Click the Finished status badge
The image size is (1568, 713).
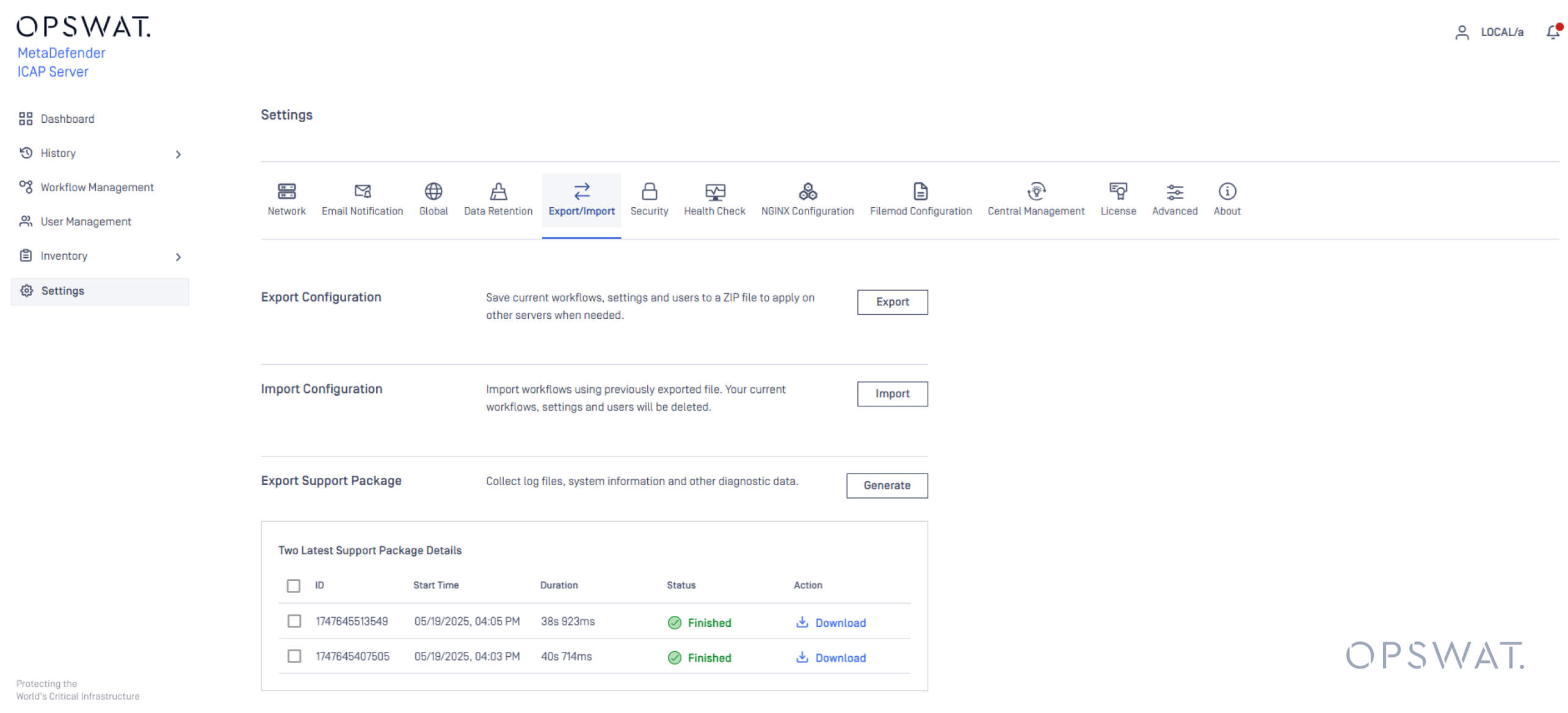click(x=699, y=623)
